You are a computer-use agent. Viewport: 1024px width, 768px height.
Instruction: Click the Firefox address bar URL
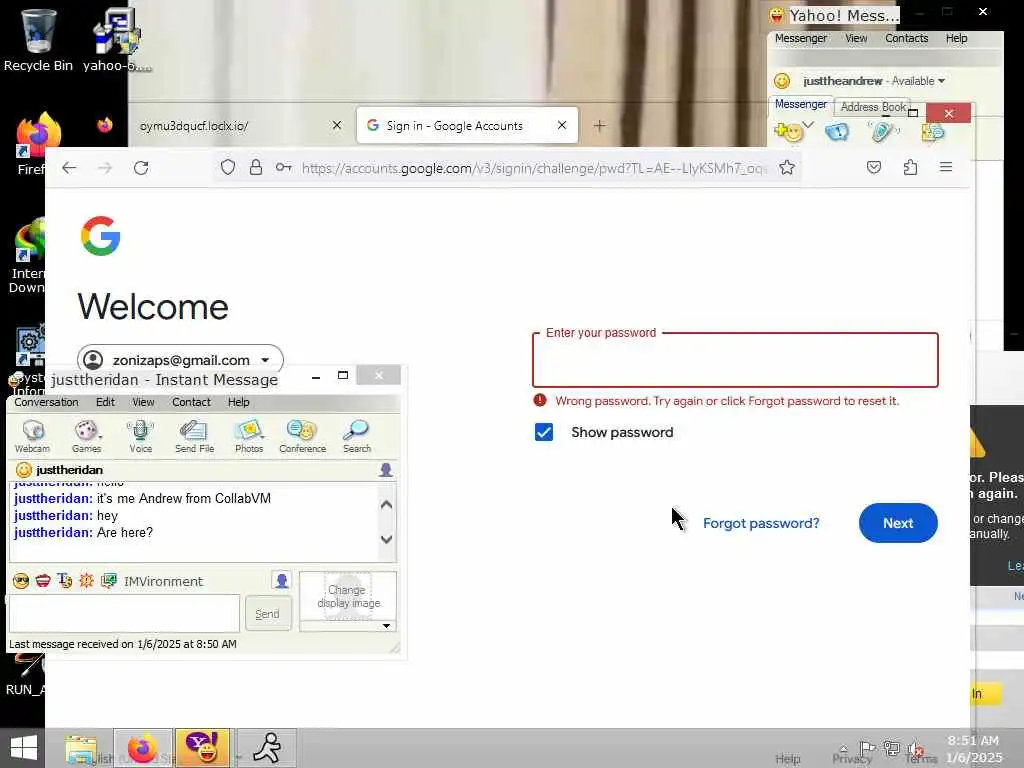tap(533, 168)
